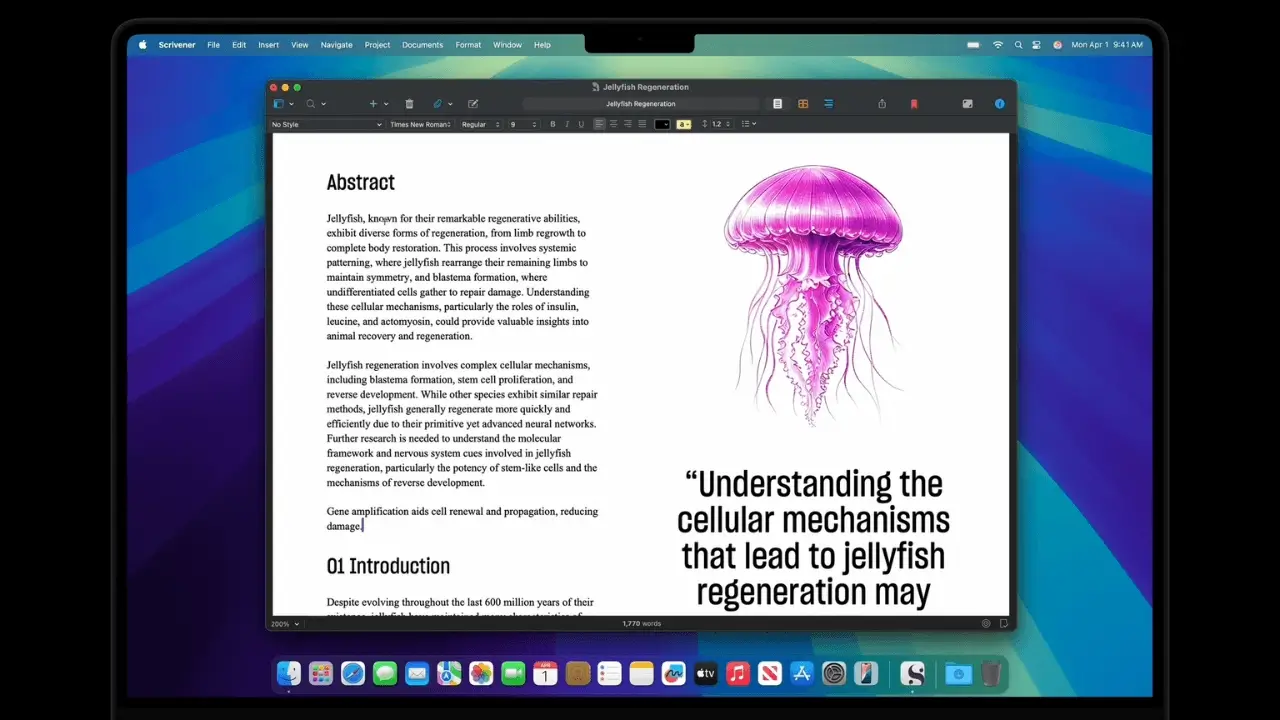Open Quick Search with the magnifier icon
This screenshot has width=1280, height=720.
click(x=311, y=103)
